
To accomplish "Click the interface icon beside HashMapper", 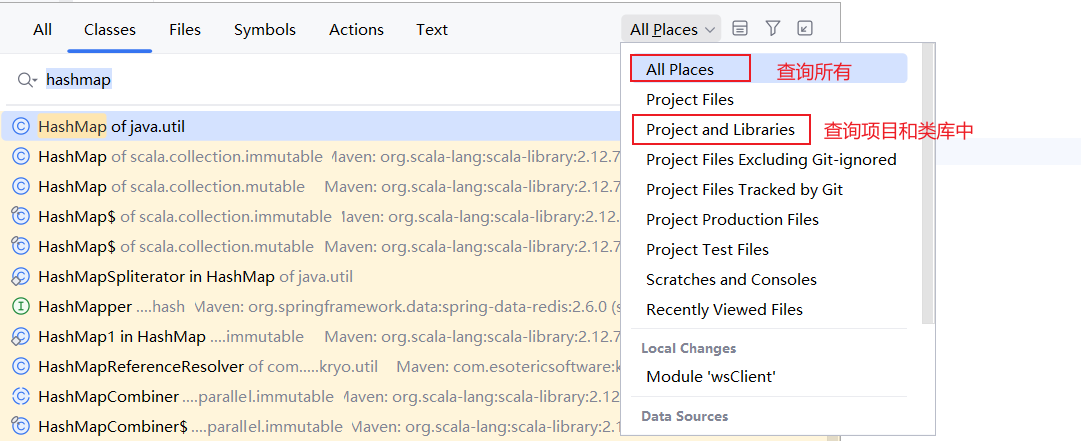I will pos(20,307).
